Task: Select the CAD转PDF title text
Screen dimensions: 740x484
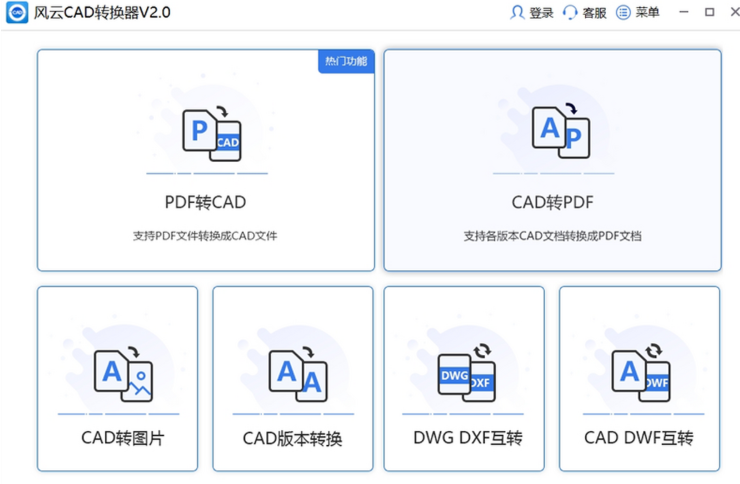Action: coord(553,202)
